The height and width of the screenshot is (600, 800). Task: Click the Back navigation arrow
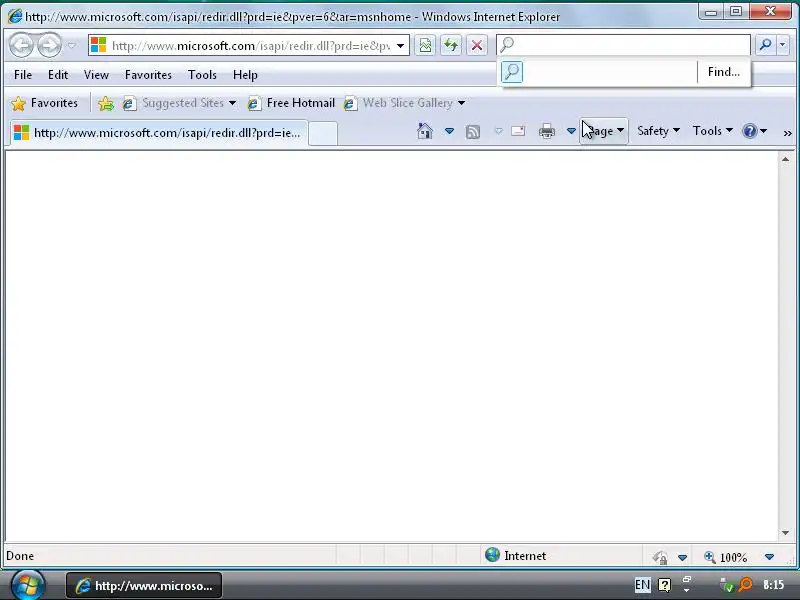point(22,45)
